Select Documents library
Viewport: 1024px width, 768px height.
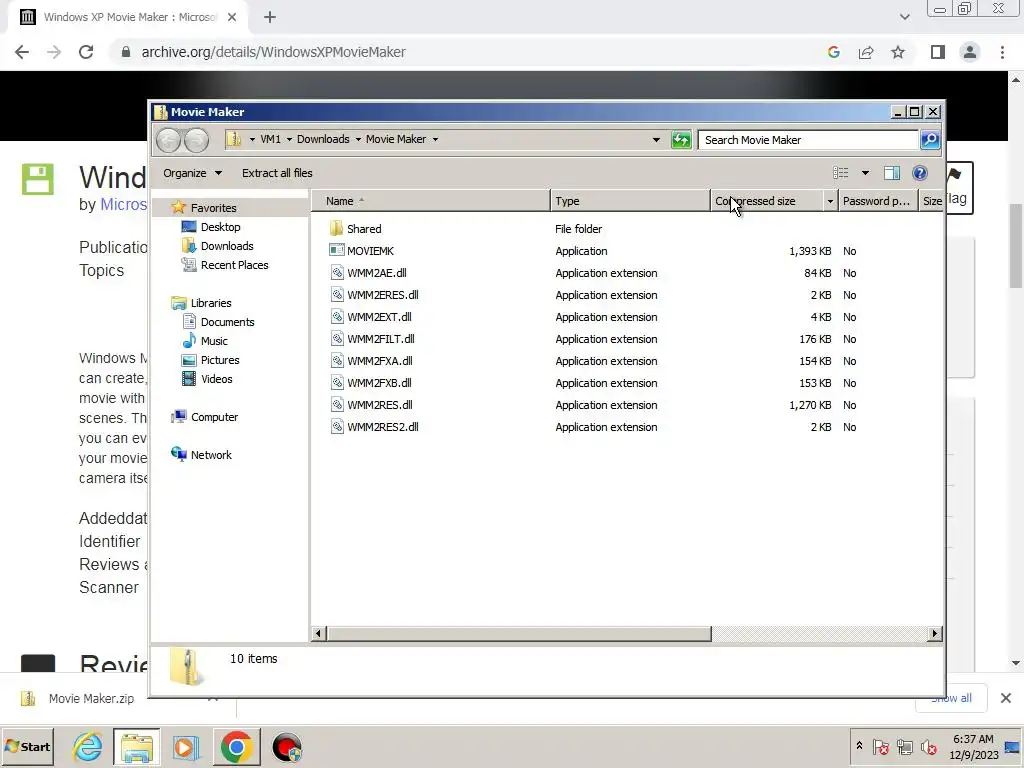tap(227, 322)
